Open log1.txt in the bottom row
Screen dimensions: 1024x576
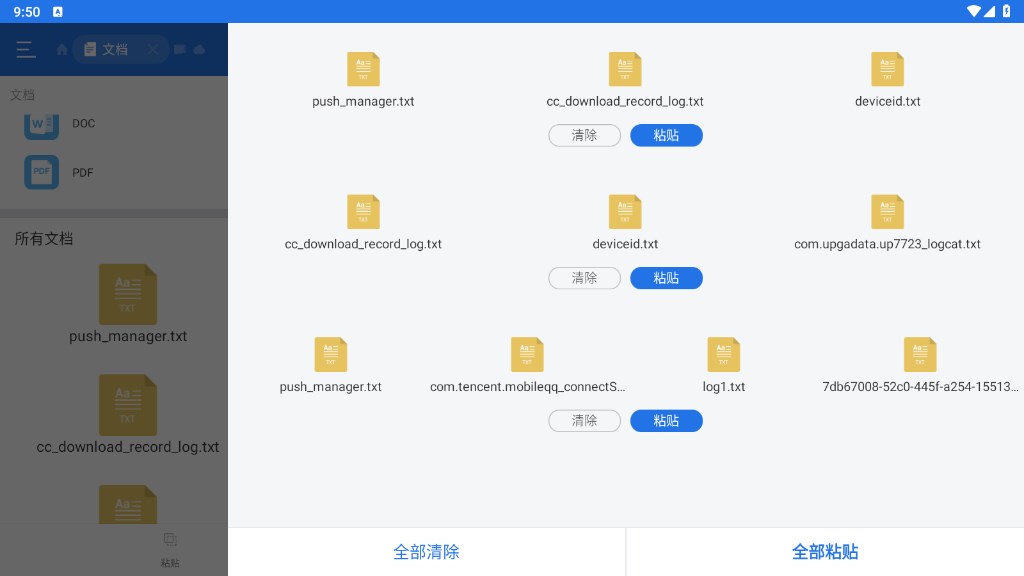pos(723,354)
